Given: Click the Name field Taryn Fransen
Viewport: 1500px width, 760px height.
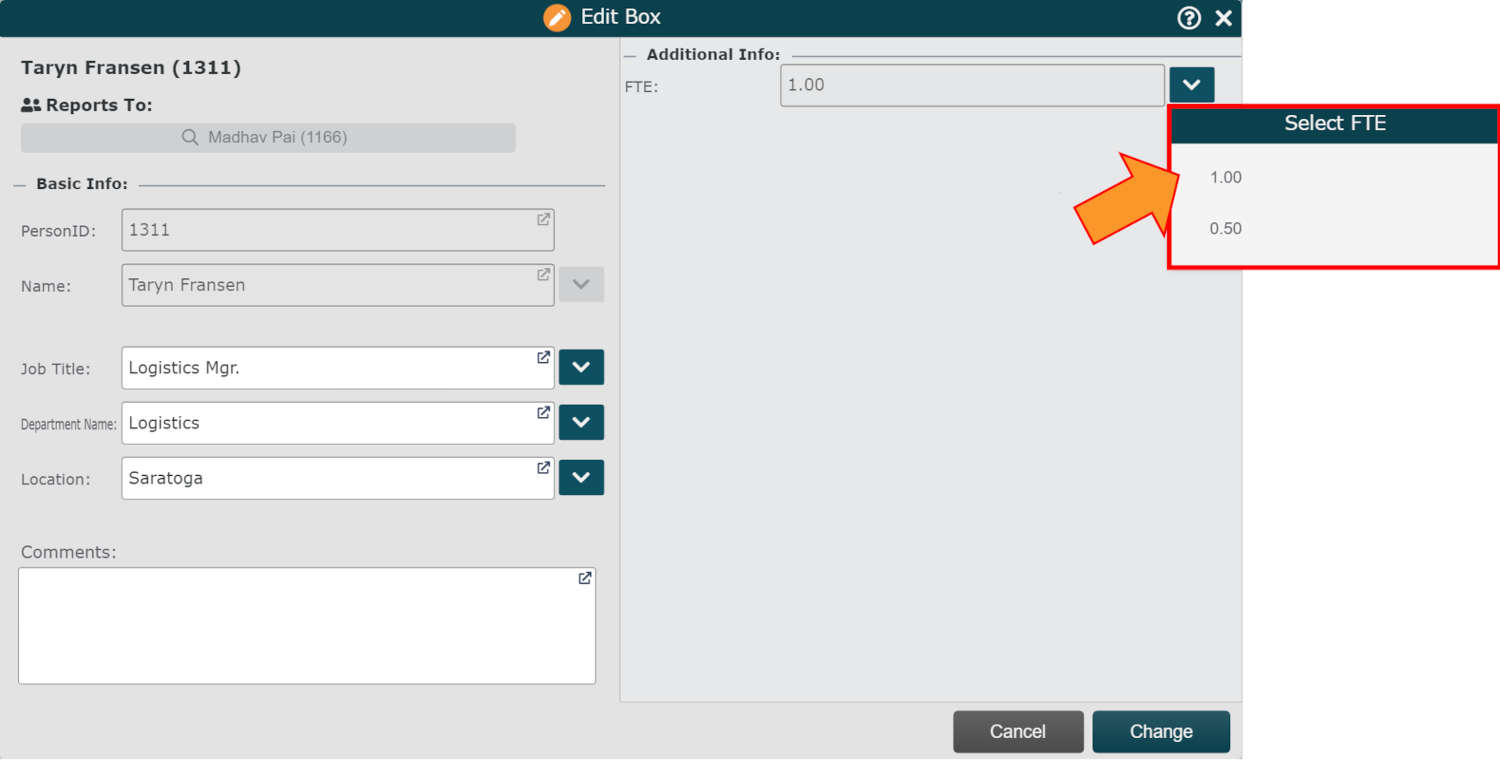Looking at the screenshot, I should 338,285.
